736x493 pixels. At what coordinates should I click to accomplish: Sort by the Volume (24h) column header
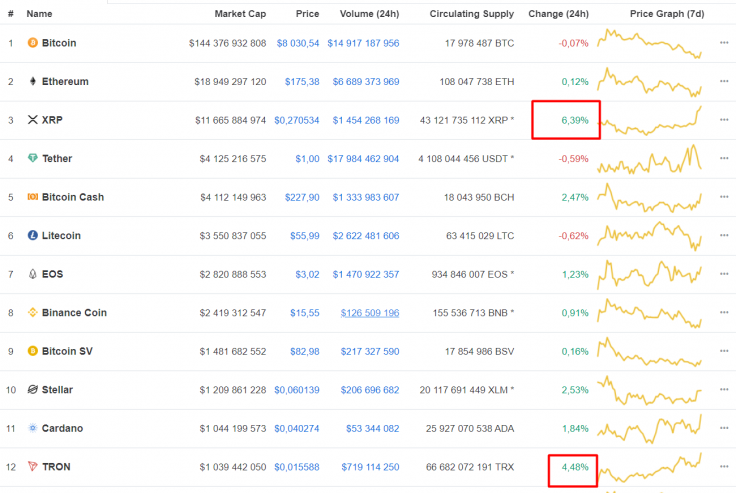[x=369, y=14]
